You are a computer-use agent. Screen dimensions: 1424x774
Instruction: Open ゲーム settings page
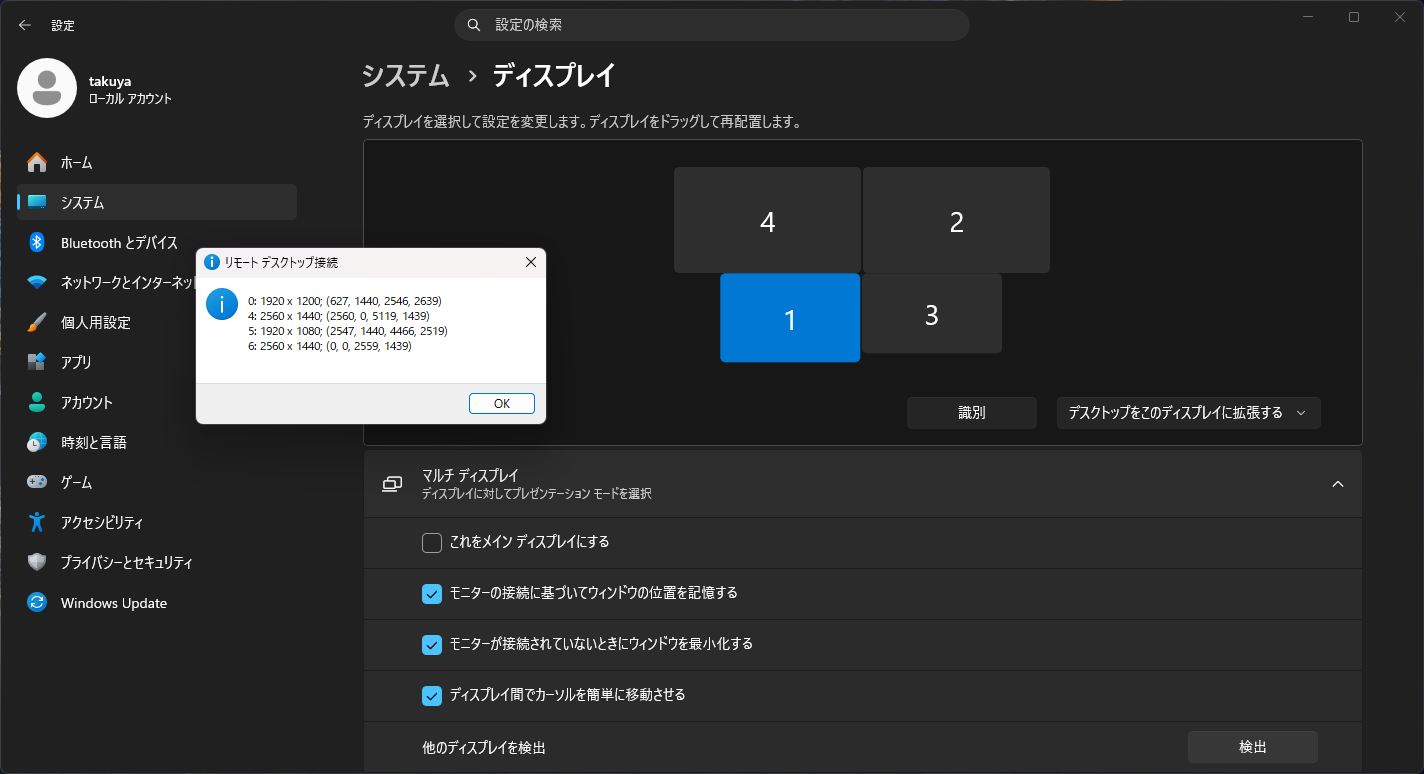(157, 482)
